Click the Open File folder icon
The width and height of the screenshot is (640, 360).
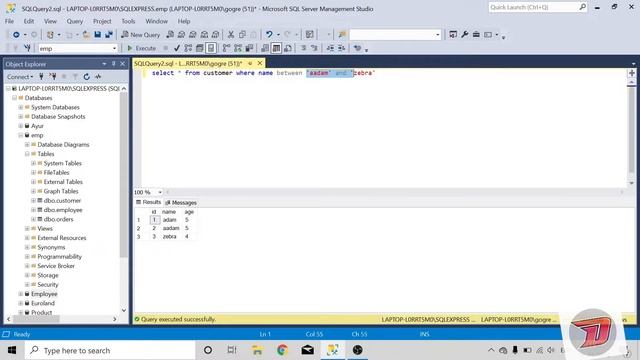tap(86, 35)
